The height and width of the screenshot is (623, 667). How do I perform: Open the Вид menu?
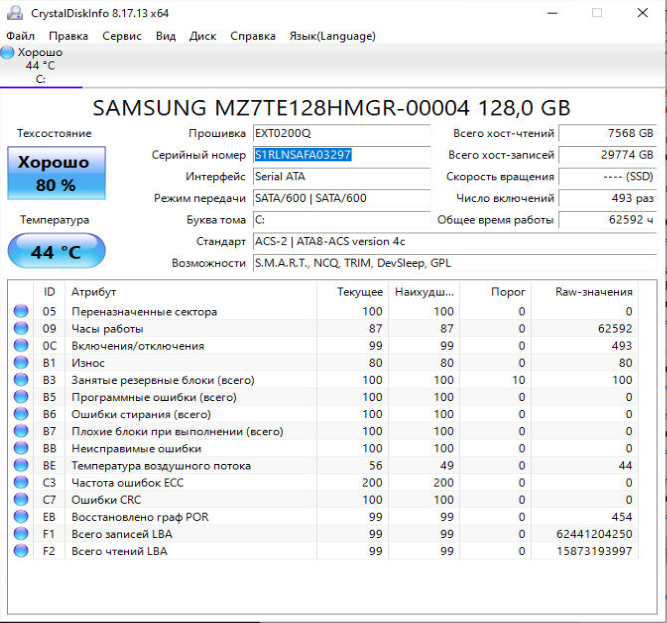click(165, 36)
